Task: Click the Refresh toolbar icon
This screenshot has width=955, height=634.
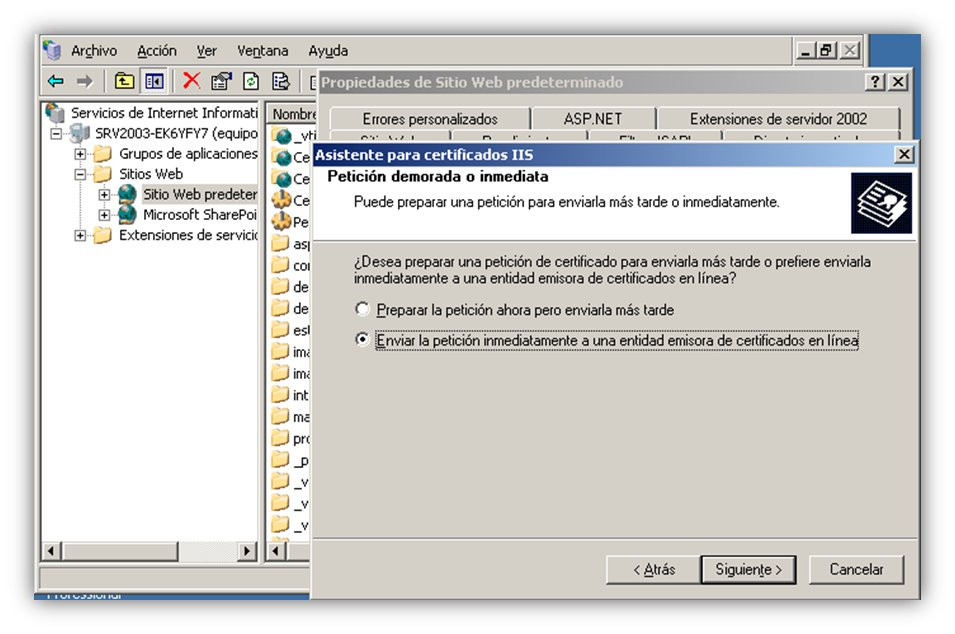Action: 251,80
